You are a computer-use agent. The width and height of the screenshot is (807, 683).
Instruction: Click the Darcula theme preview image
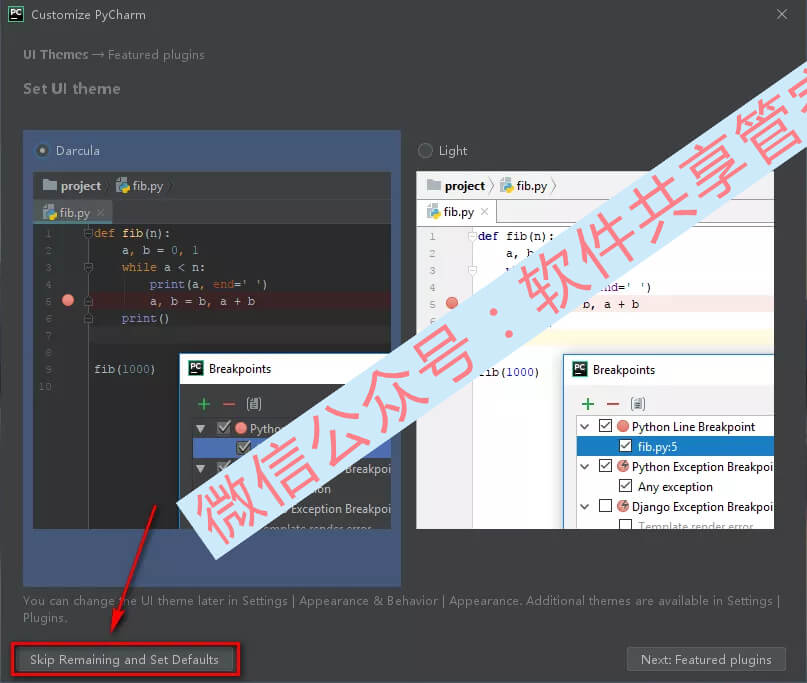coord(212,350)
